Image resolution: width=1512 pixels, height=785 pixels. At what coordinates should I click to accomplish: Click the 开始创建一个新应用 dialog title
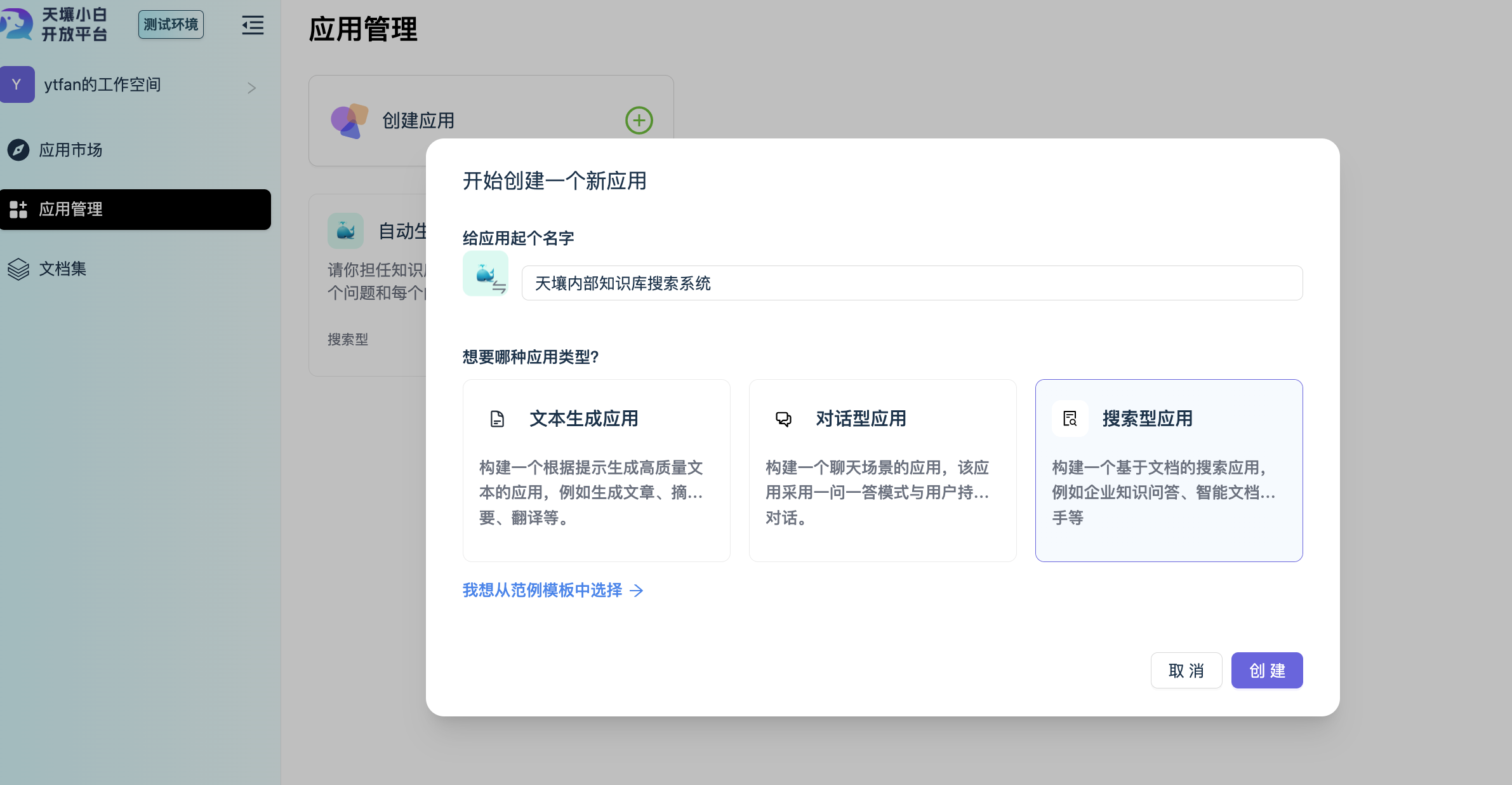tap(555, 181)
